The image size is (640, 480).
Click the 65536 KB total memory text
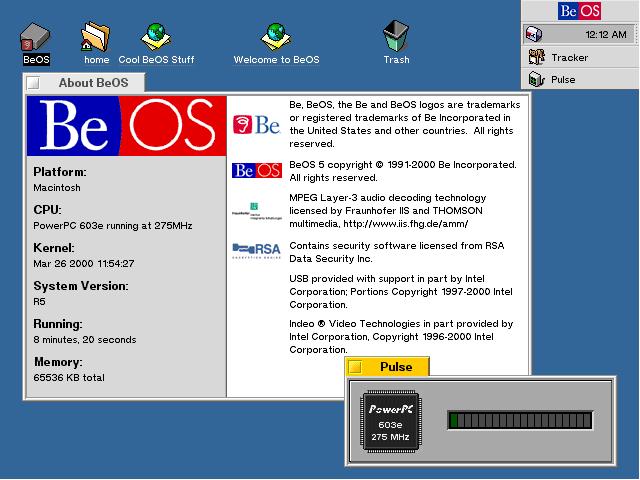(69, 378)
